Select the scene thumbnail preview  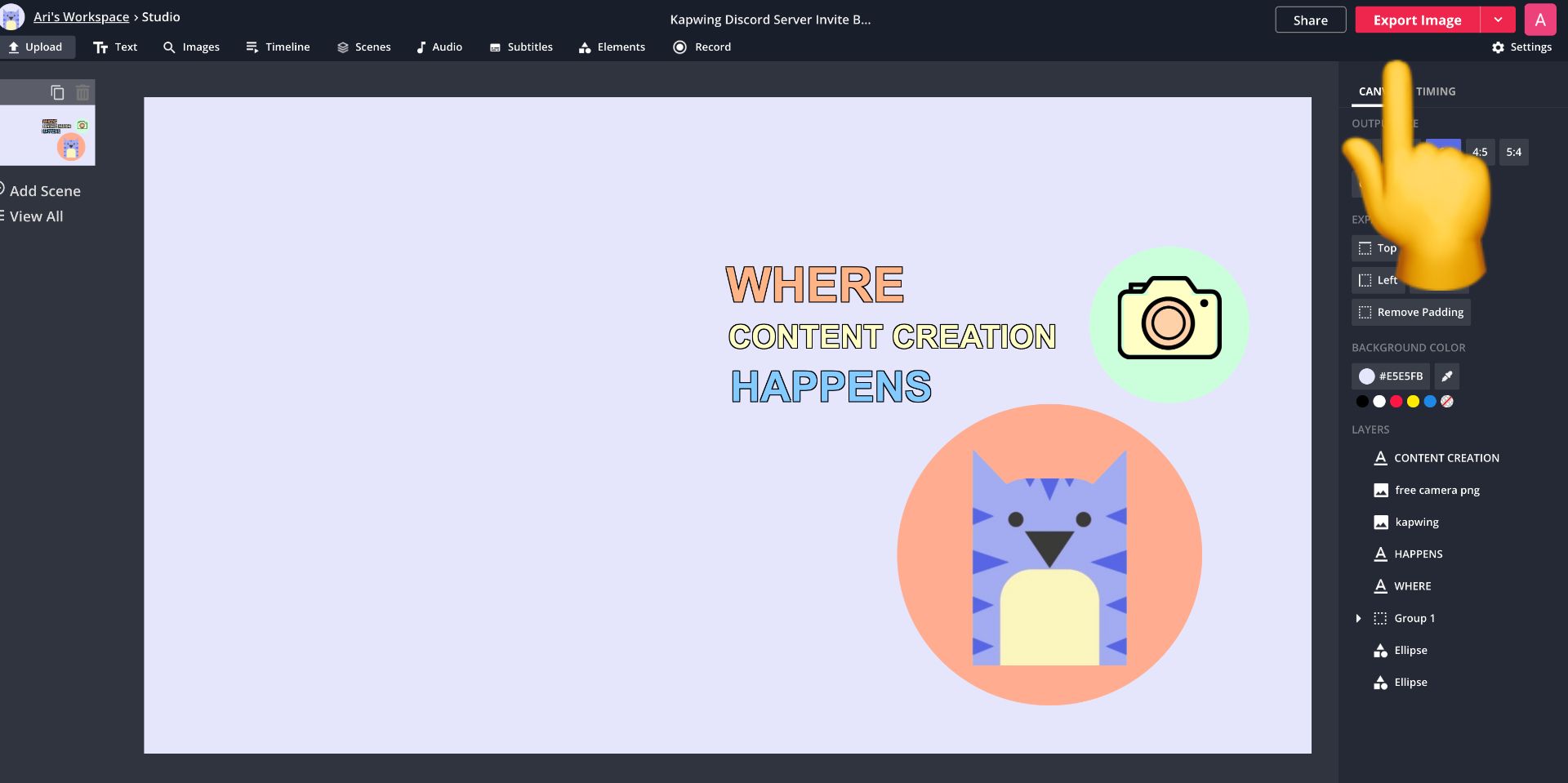[x=47, y=135]
